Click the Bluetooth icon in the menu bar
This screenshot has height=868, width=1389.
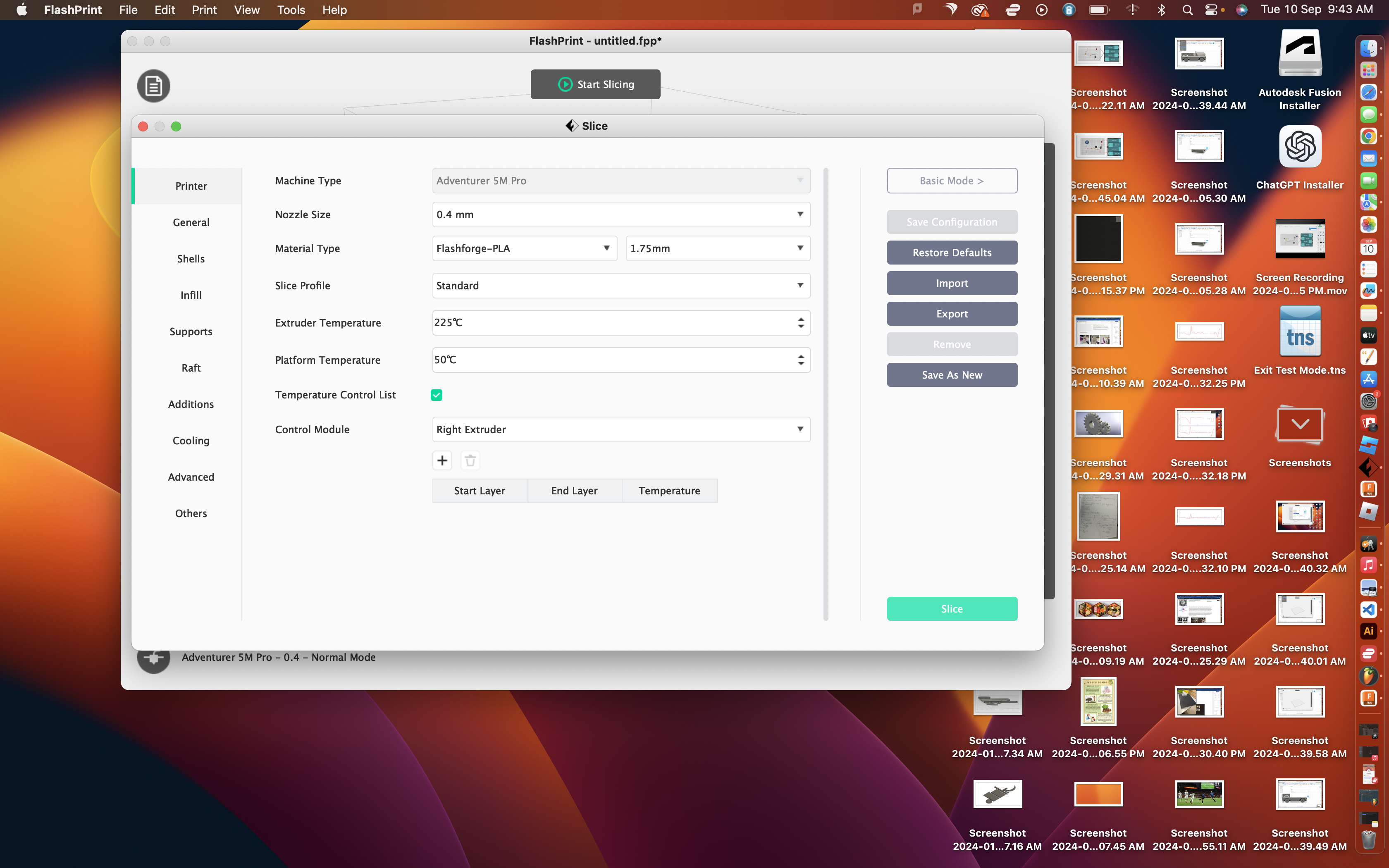(1161, 10)
